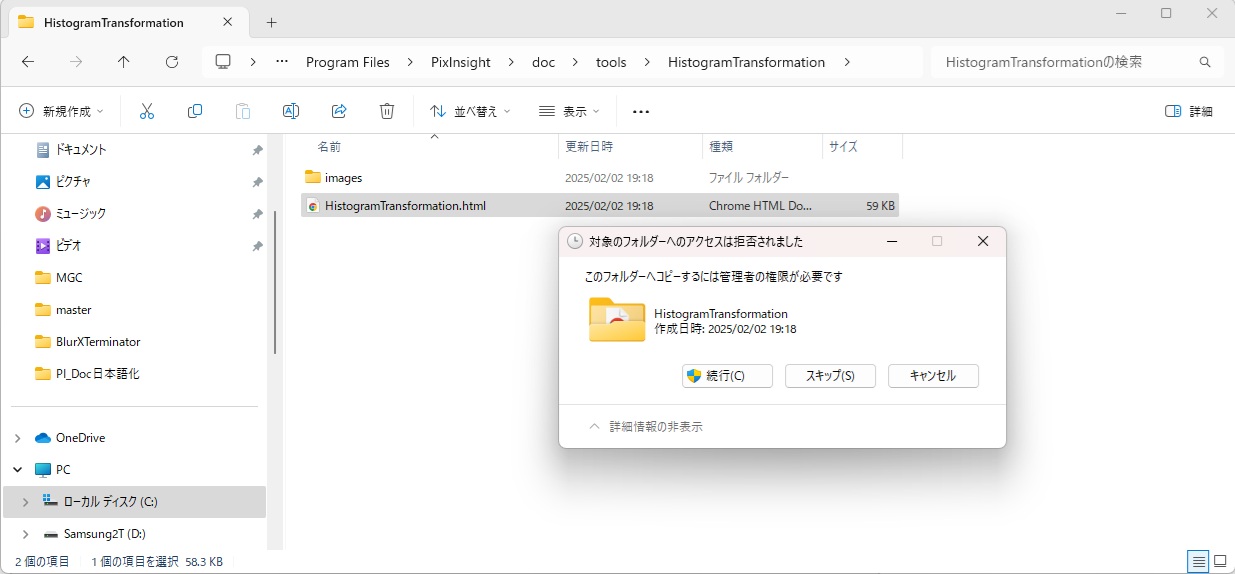Viewport: 1235px width, 574px height.
Task: Click the Share icon in toolbar
Action: click(339, 111)
